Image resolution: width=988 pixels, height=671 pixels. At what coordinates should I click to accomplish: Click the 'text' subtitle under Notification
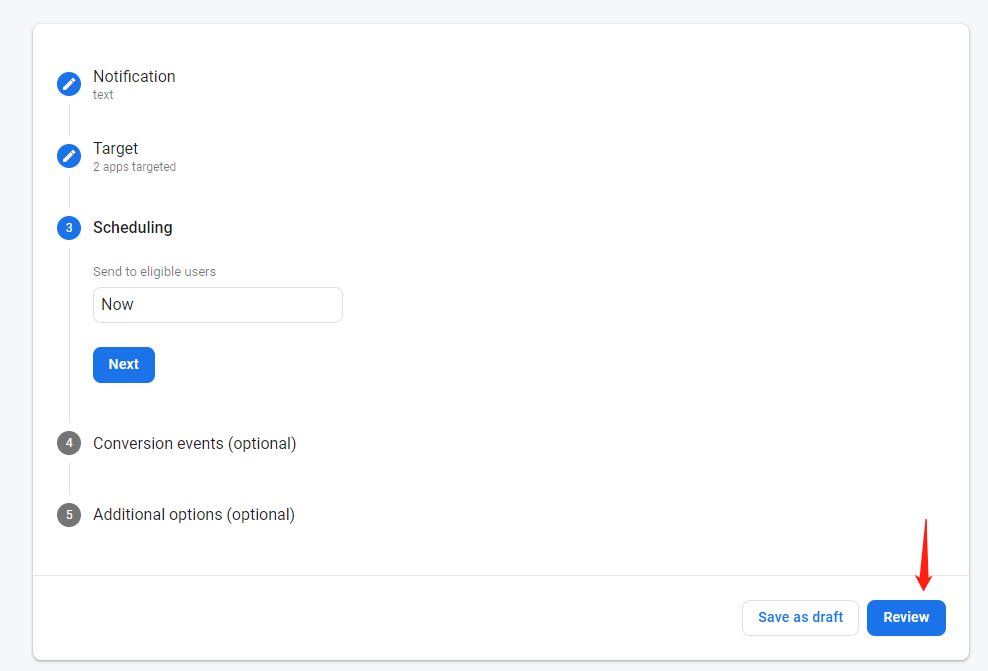tap(103, 95)
